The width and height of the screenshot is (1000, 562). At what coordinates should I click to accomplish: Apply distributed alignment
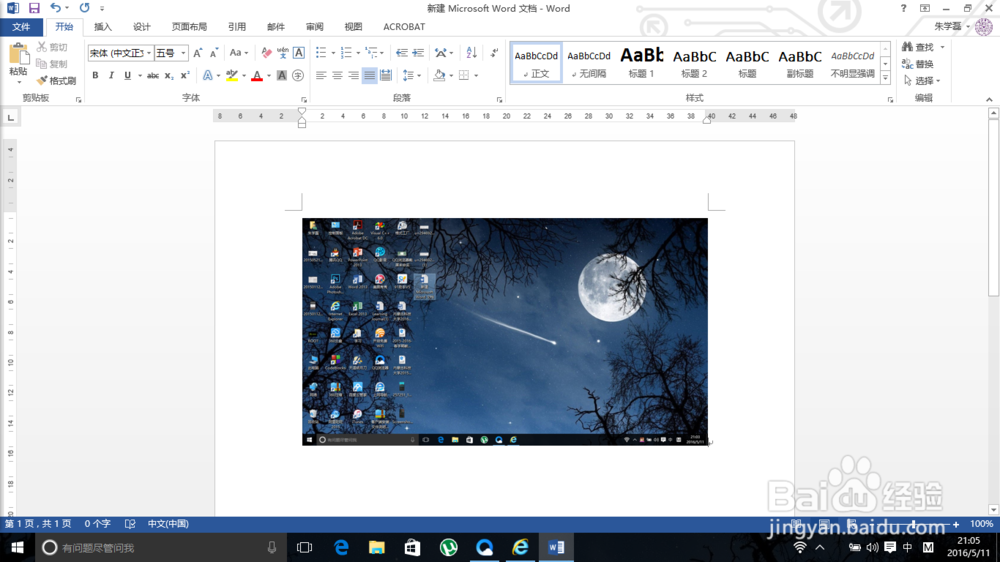[386, 75]
